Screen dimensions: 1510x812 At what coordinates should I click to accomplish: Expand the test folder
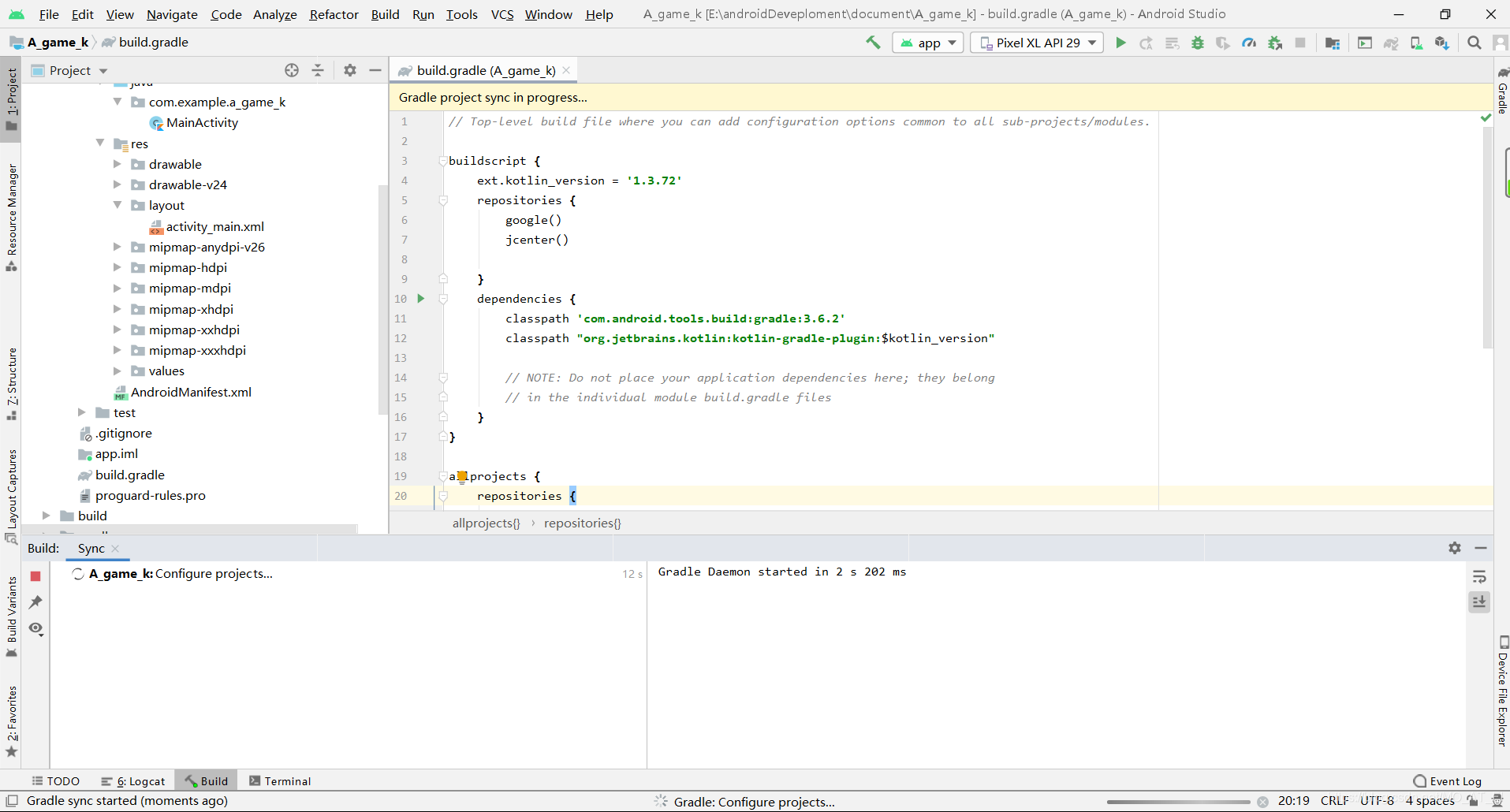pos(82,412)
